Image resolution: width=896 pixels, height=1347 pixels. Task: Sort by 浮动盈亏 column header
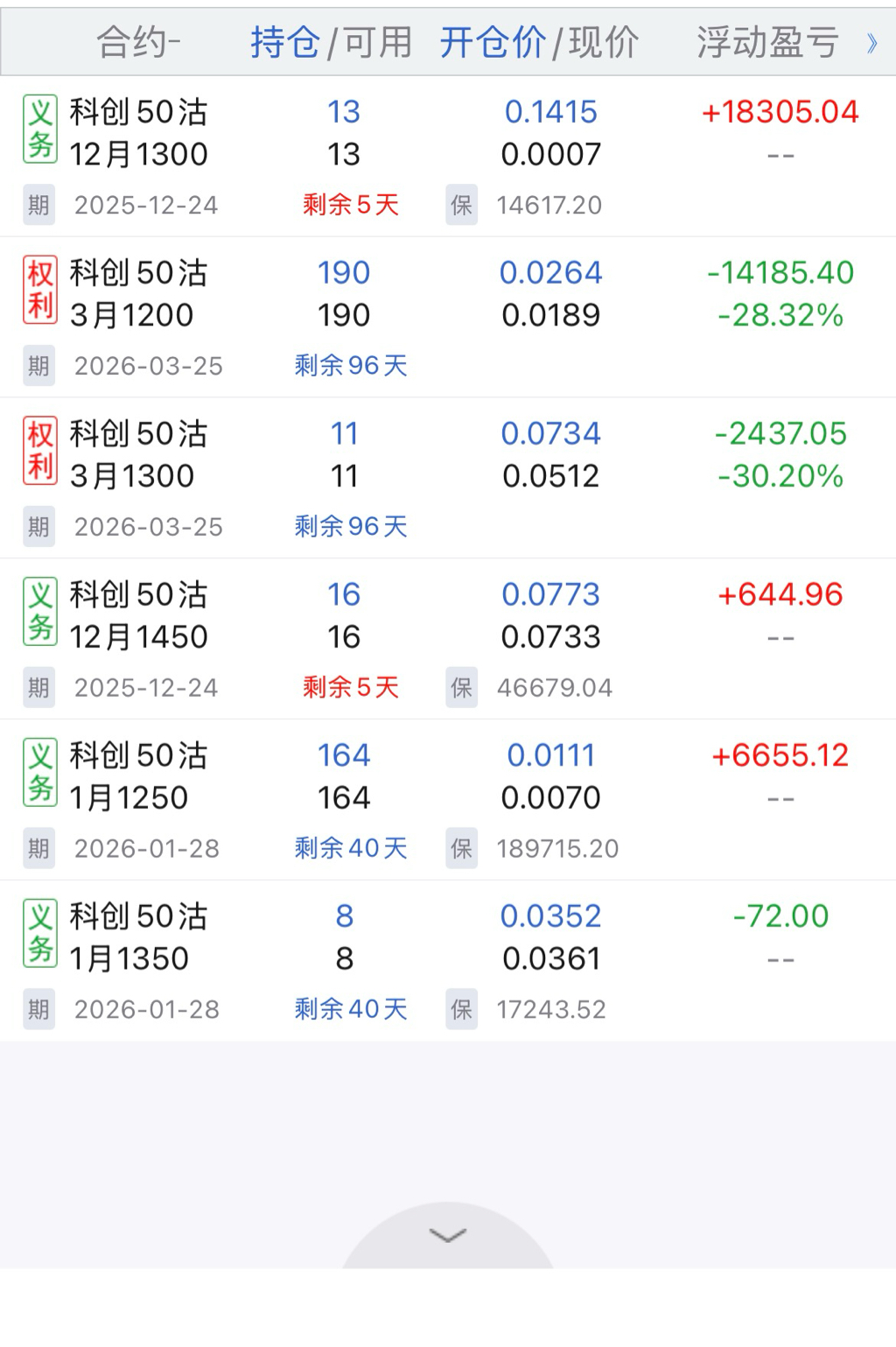pos(768,42)
